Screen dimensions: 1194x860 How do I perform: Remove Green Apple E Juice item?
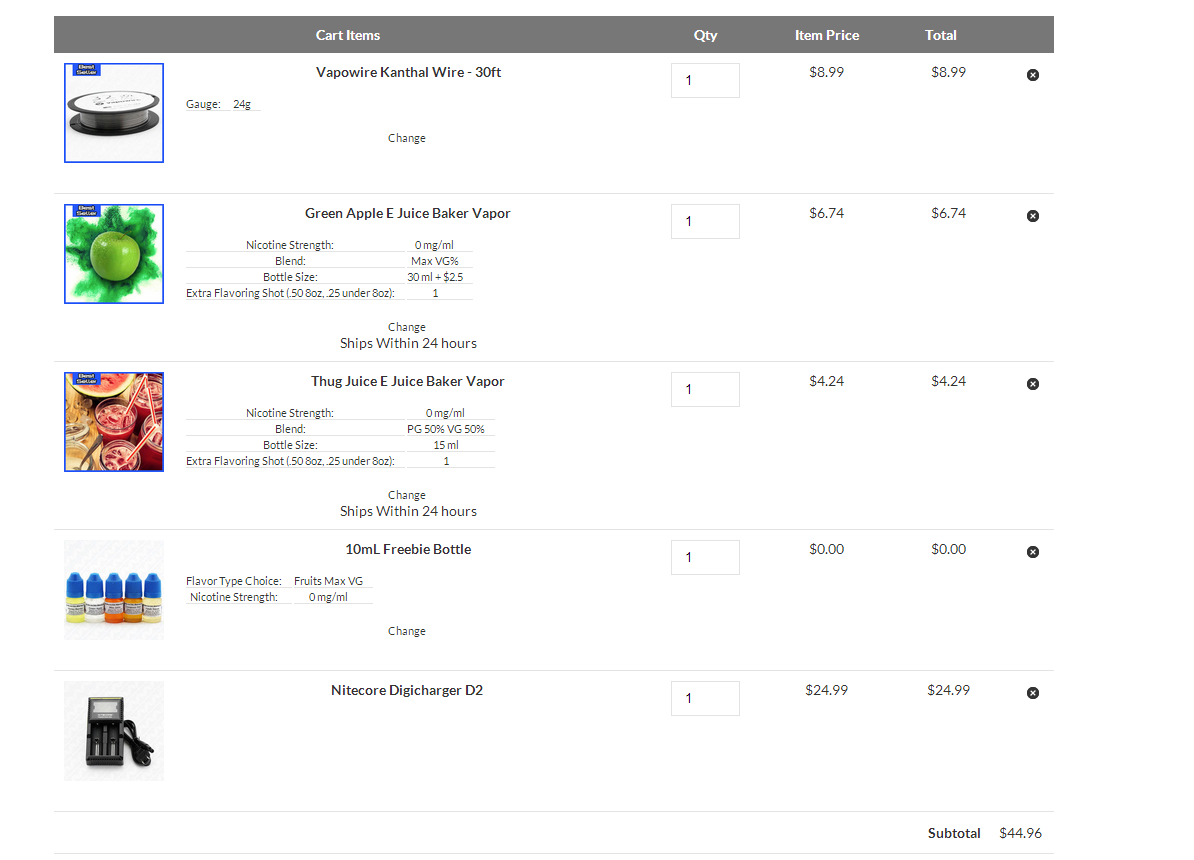(x=1033, y=216)
